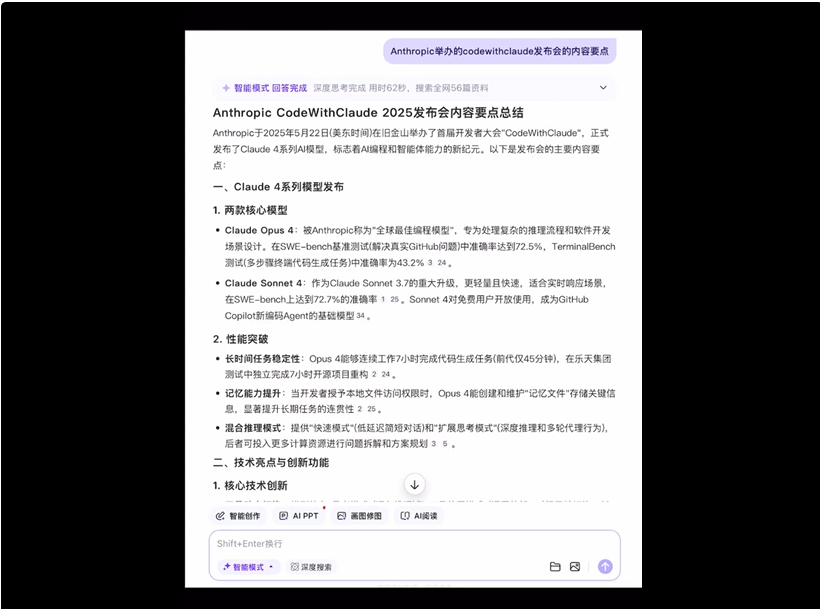Screen dimensions: 820x609
Task: Focus the Shift+Enter message input field
Action: point(414,544)
